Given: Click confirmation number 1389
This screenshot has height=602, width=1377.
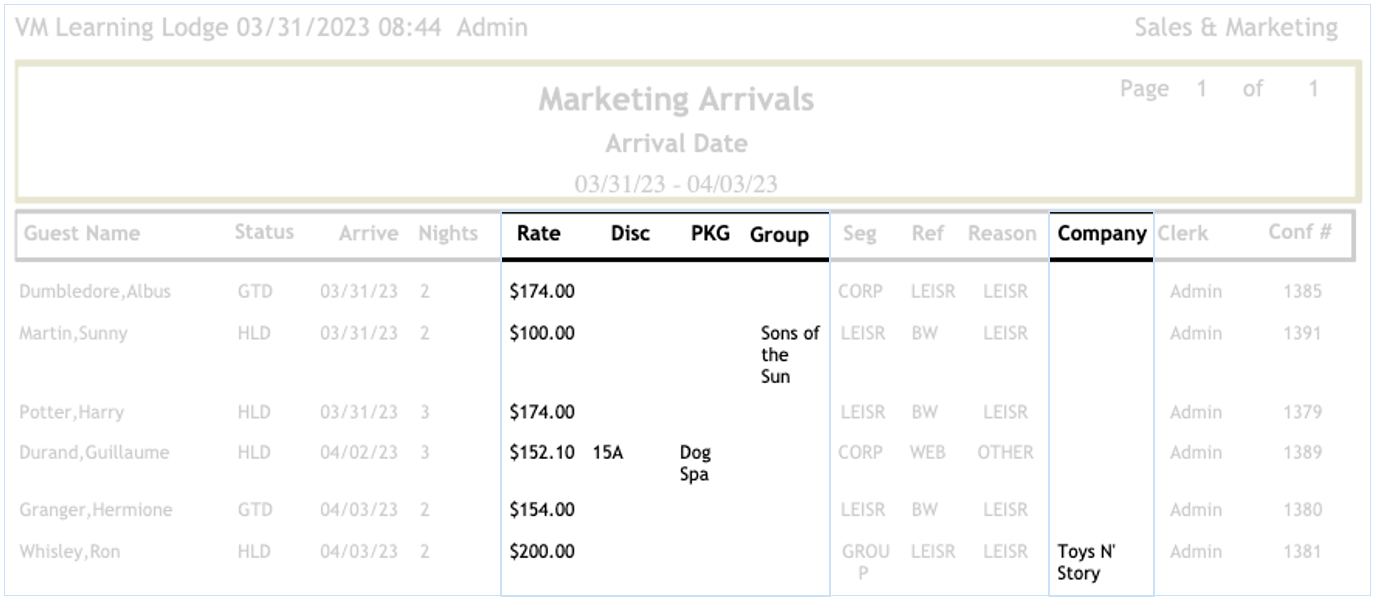Looking at the screenshot, I should pos(1302,452).
